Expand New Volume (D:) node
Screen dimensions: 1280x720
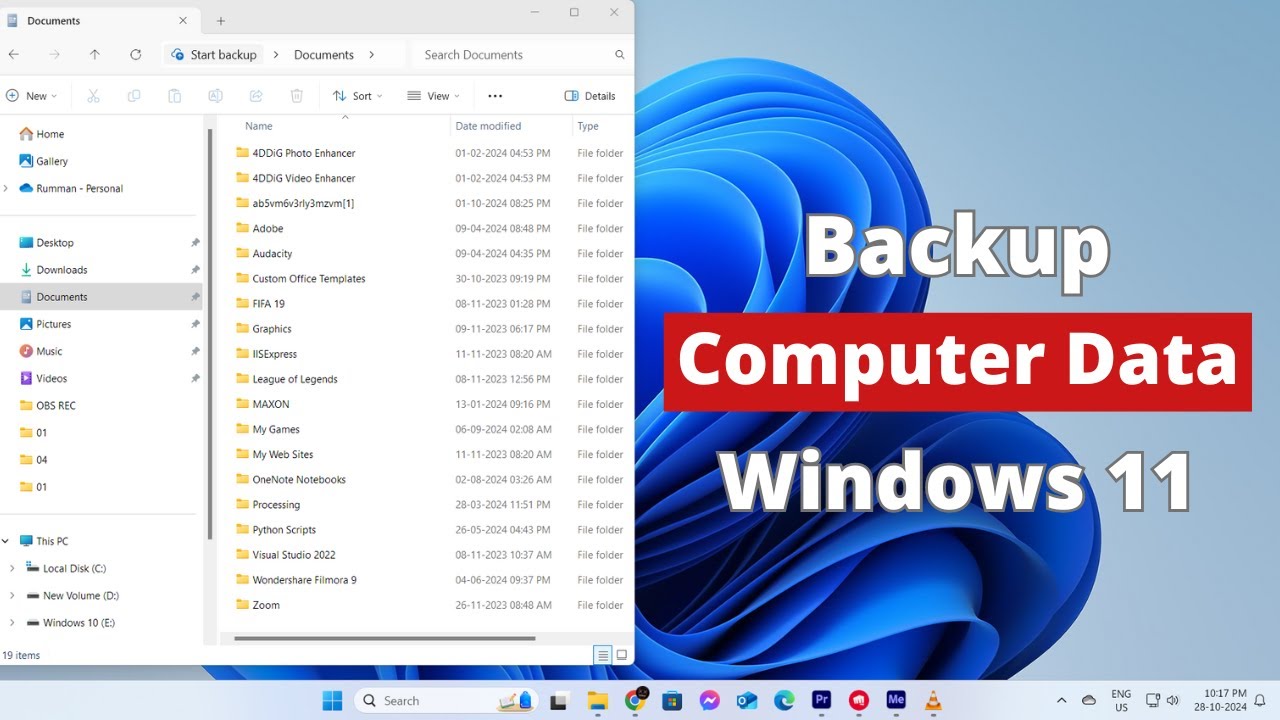click(12, 595)
